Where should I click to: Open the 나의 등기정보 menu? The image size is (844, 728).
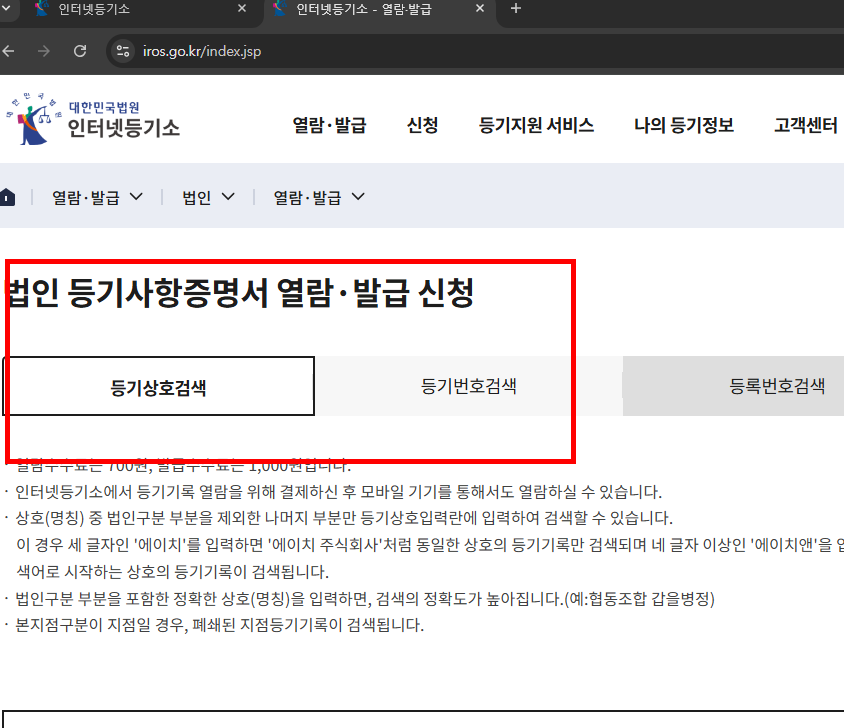coord(684,124)
